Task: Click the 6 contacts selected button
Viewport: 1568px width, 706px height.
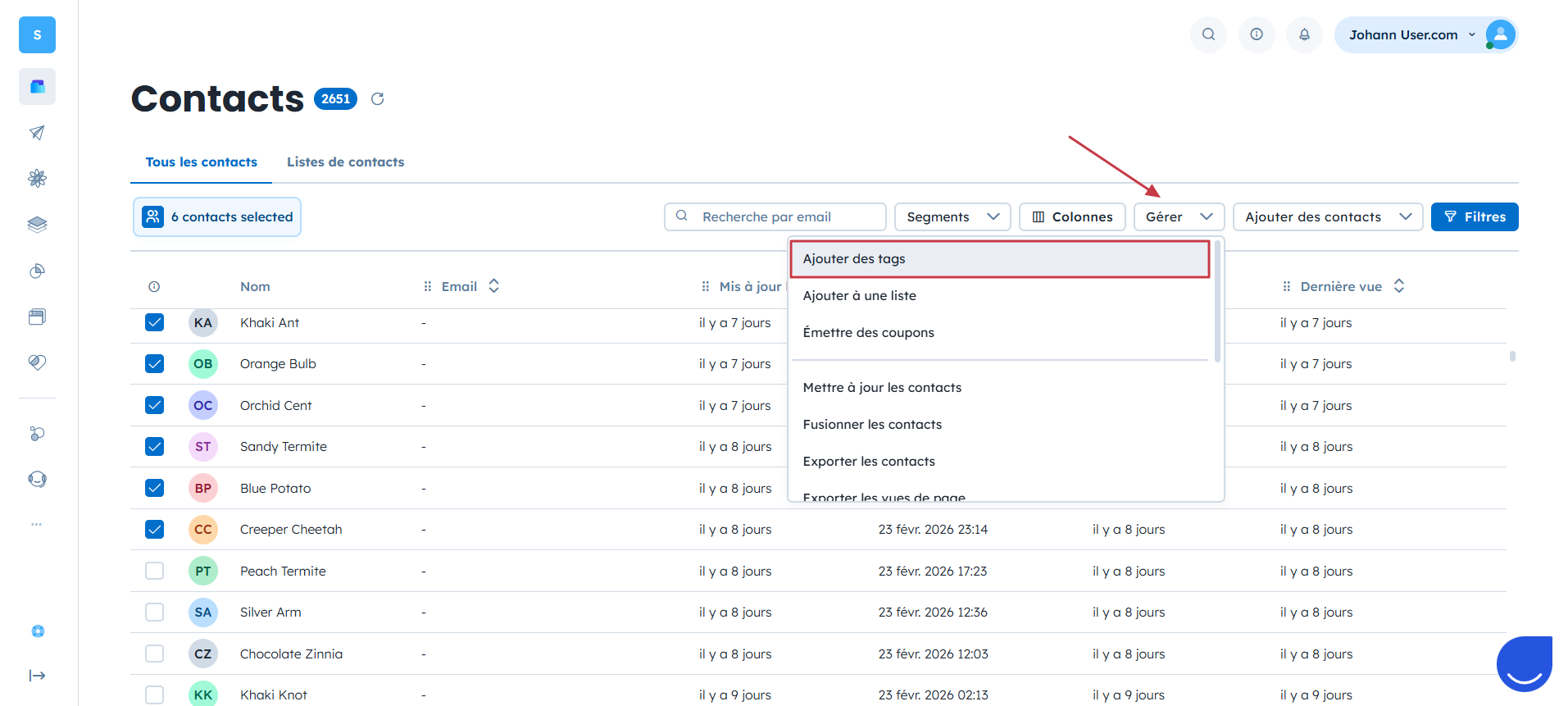Action: coord(217,216)
